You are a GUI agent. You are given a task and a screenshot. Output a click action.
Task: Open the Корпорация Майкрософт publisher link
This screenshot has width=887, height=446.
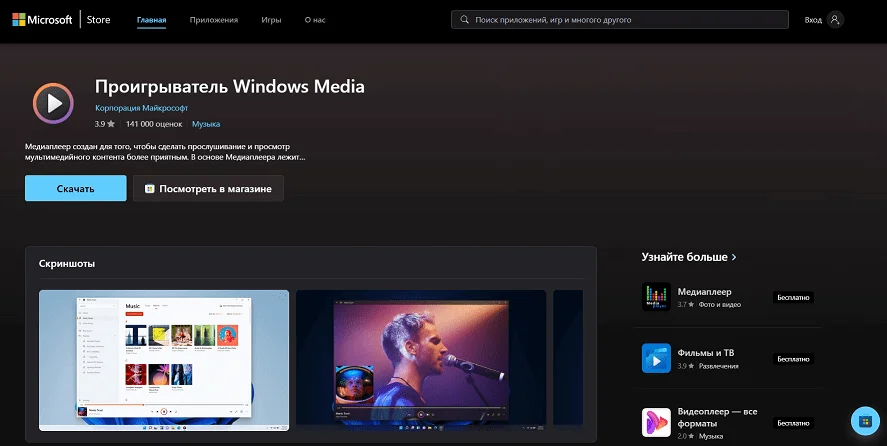(x=141, y=108)
